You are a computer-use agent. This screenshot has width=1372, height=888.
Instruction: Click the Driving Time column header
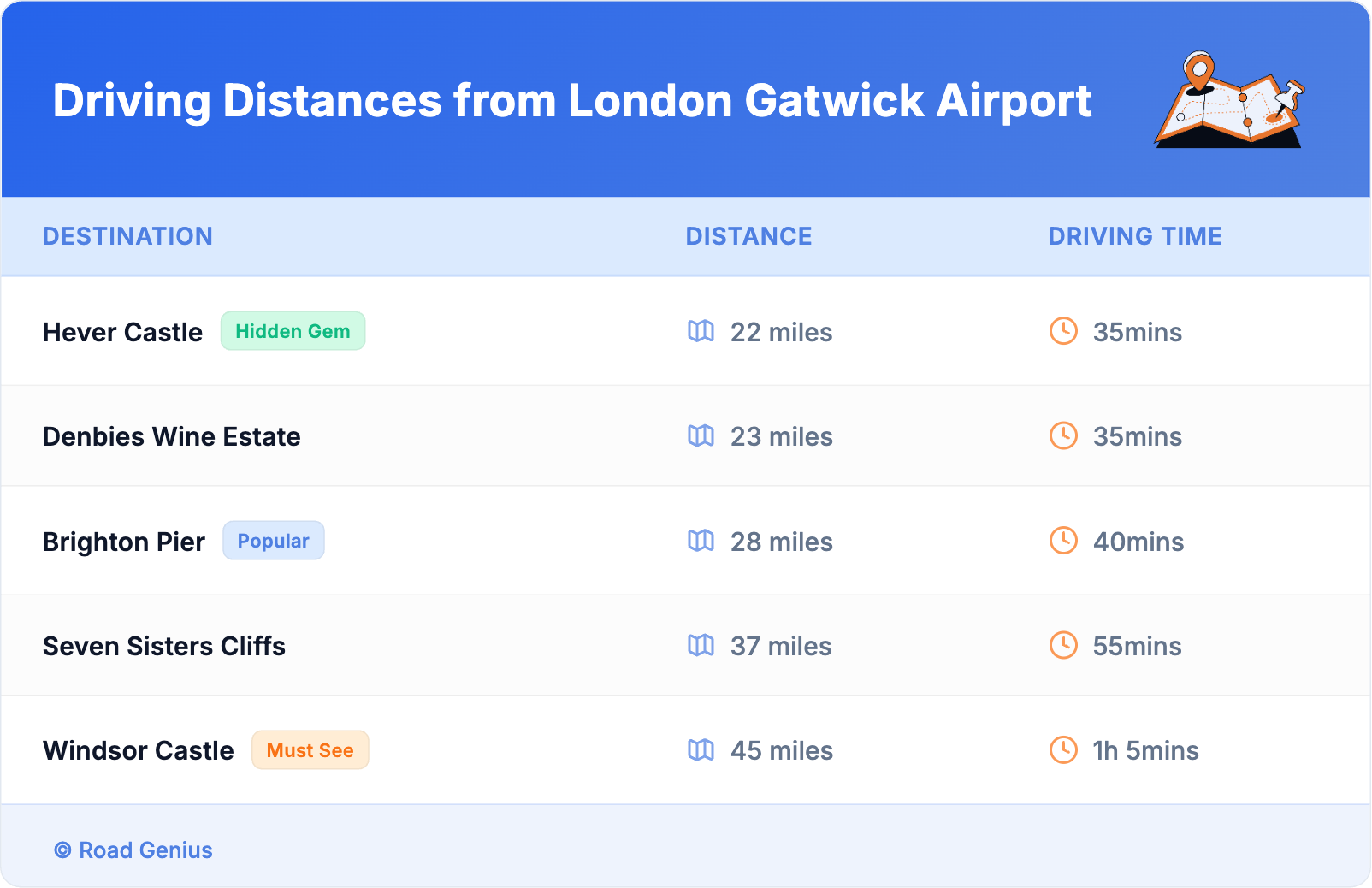click(1134, 236)
